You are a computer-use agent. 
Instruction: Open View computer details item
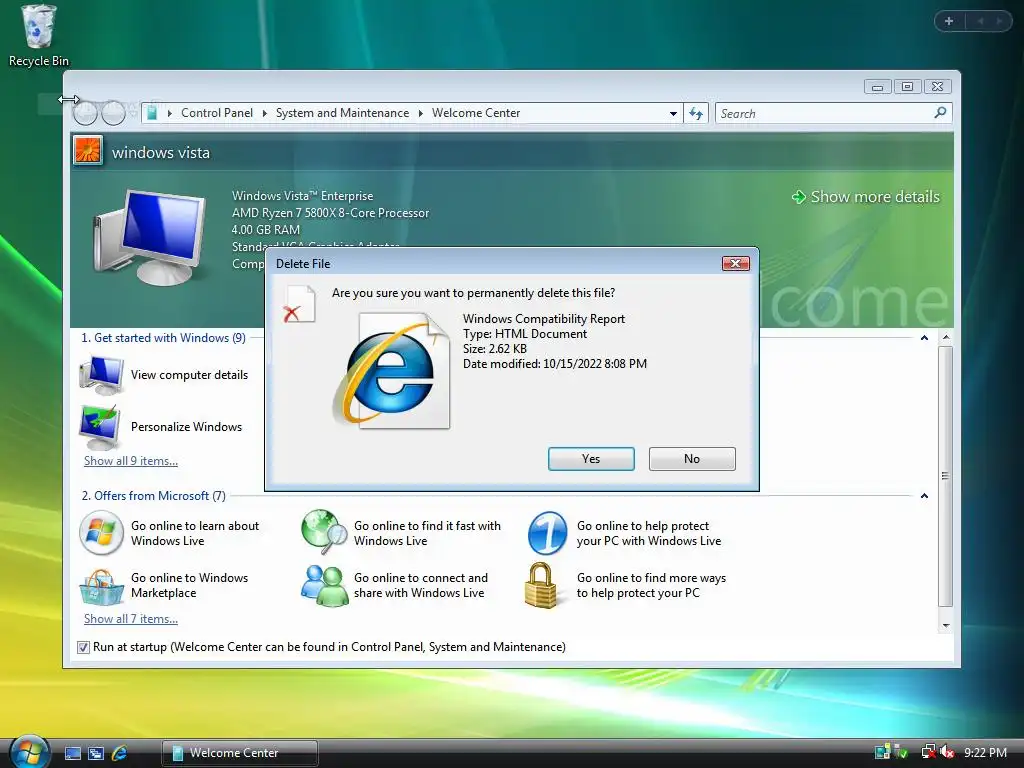pos(189,375)
